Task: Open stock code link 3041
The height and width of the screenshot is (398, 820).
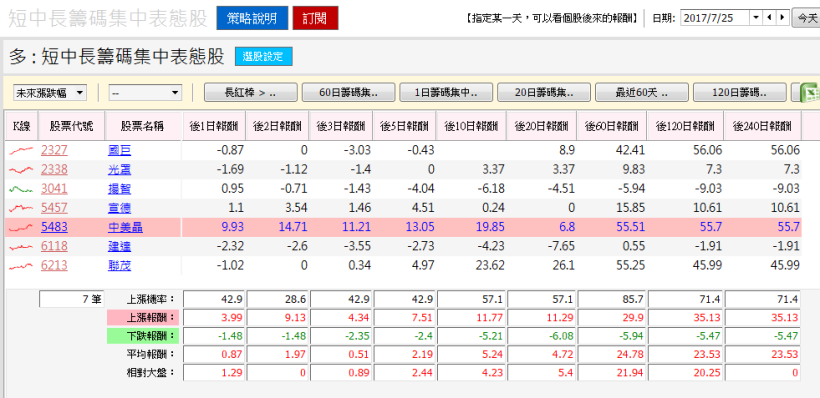Action: pos(54,189)
